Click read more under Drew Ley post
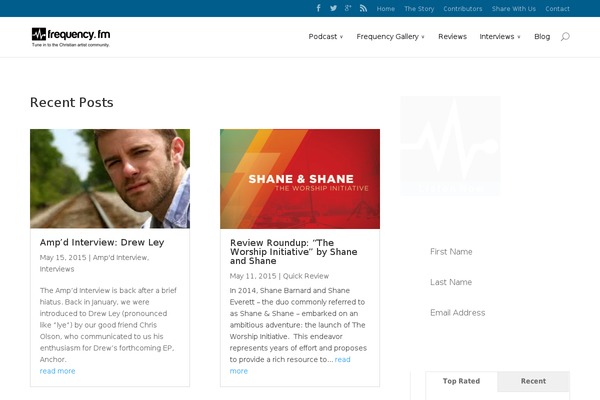 pos(57,371)
